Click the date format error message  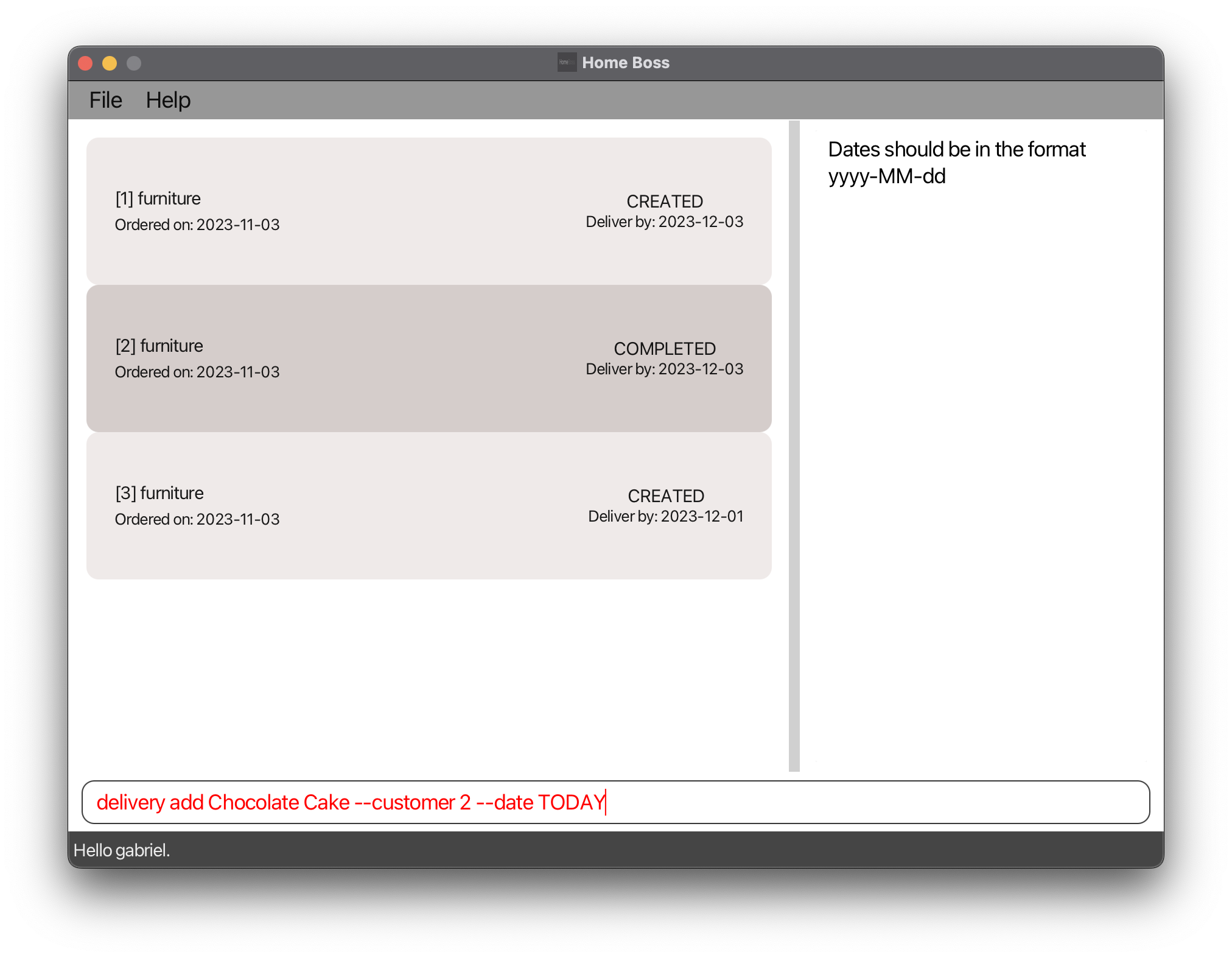pos(956,163)
